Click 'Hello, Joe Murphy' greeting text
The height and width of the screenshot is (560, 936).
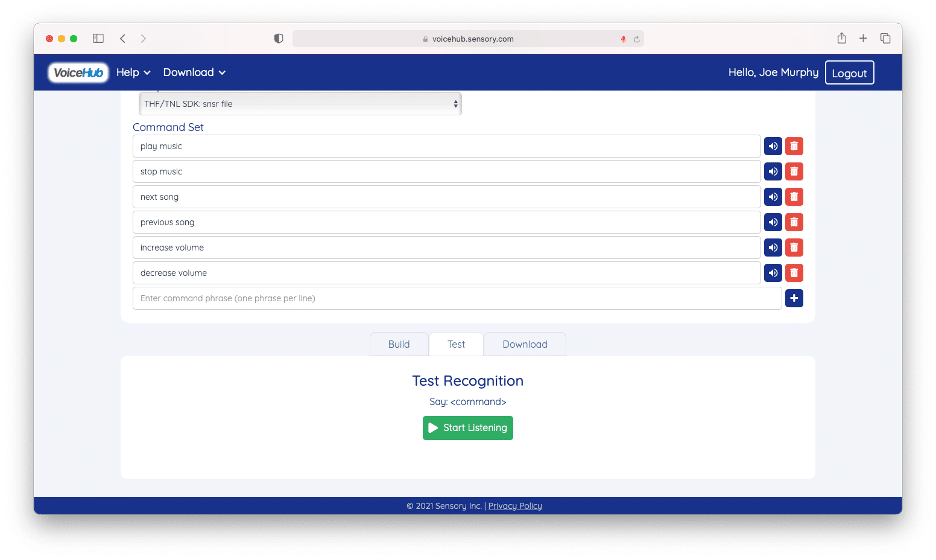coord(773,72)
